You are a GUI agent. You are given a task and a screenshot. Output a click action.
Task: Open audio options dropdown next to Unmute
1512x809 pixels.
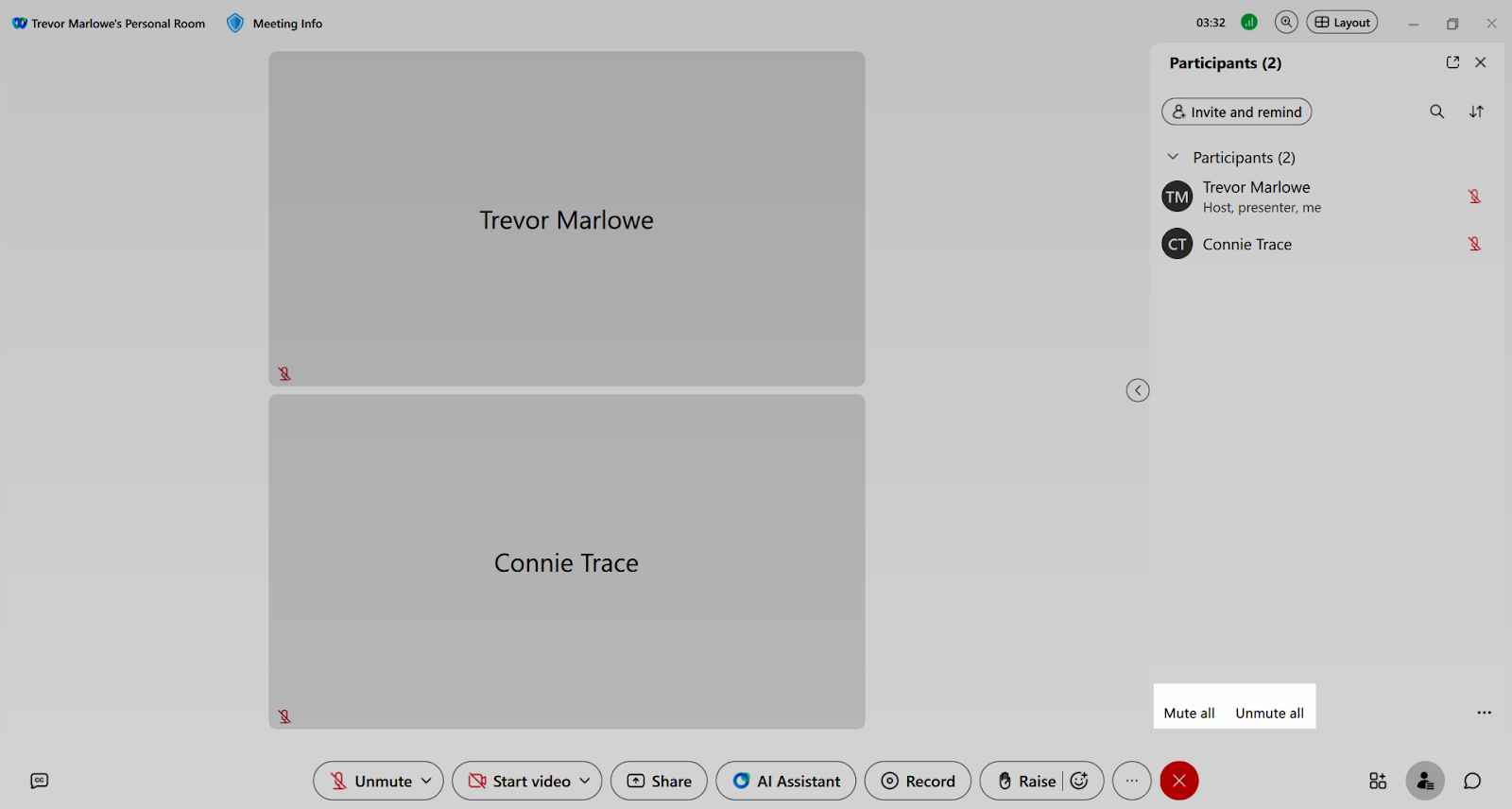427,781
